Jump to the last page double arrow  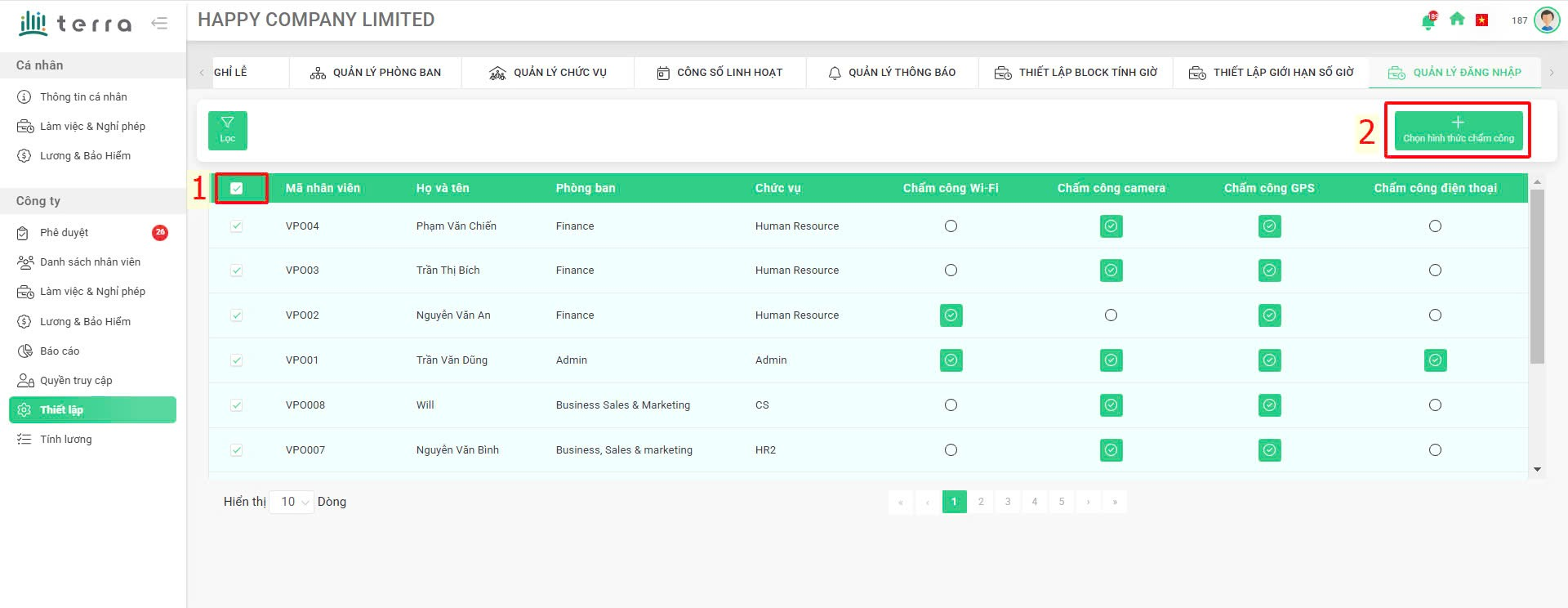coord(1115,502)
